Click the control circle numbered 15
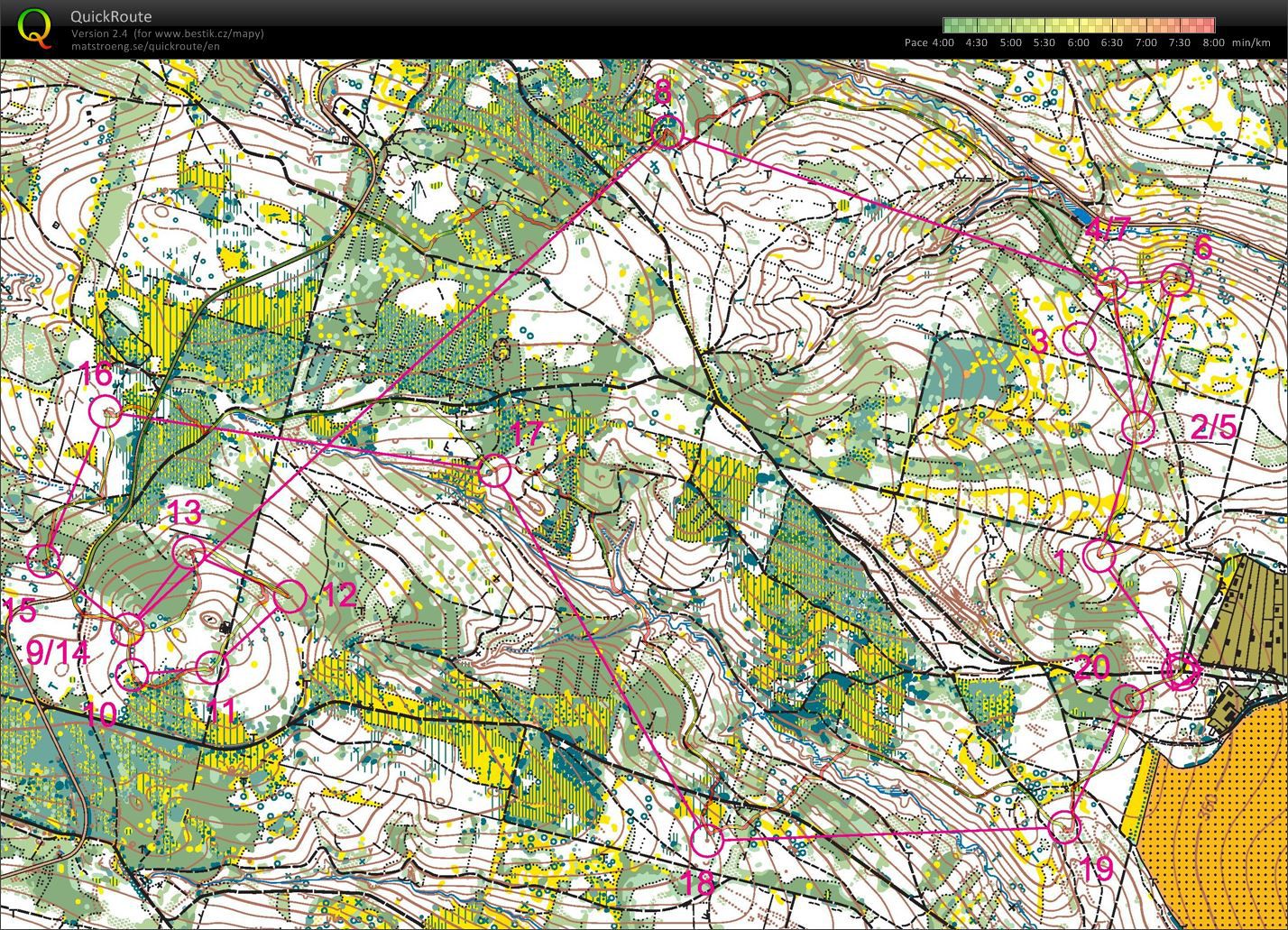Screen dimensions: 1288x930 43,561
